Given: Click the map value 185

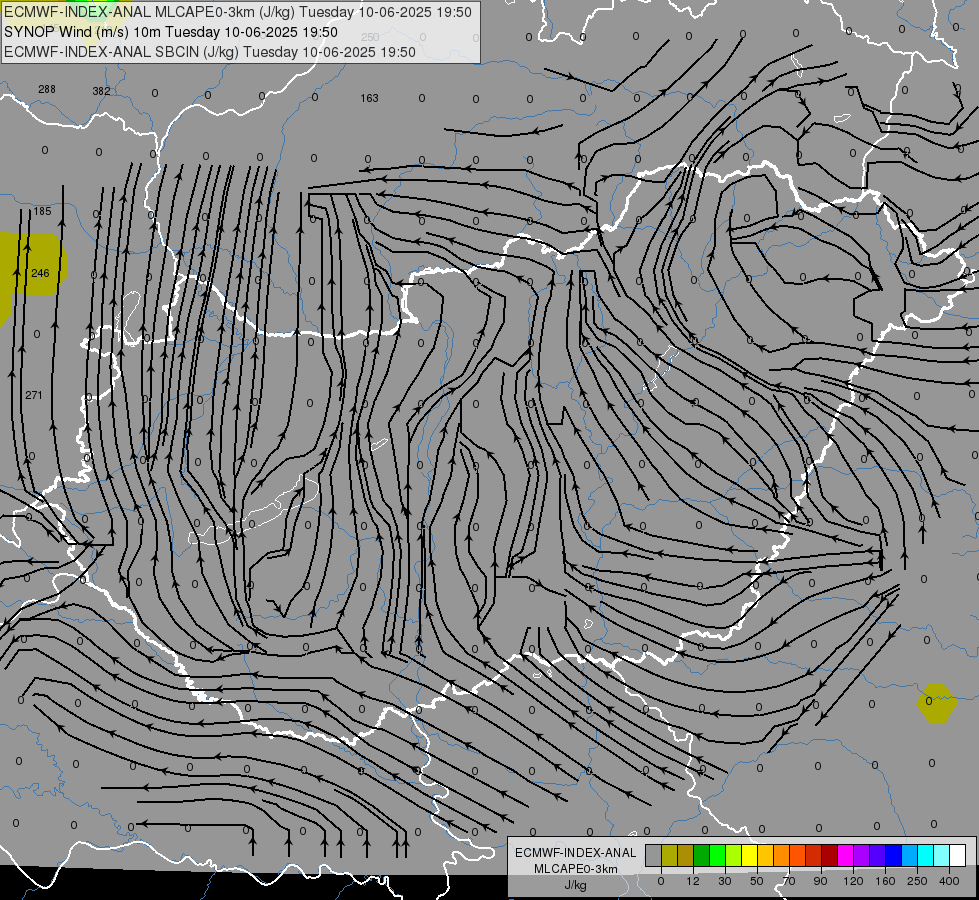Looking at the screenshot, I should pyautogui.click(x=42, y=211).
